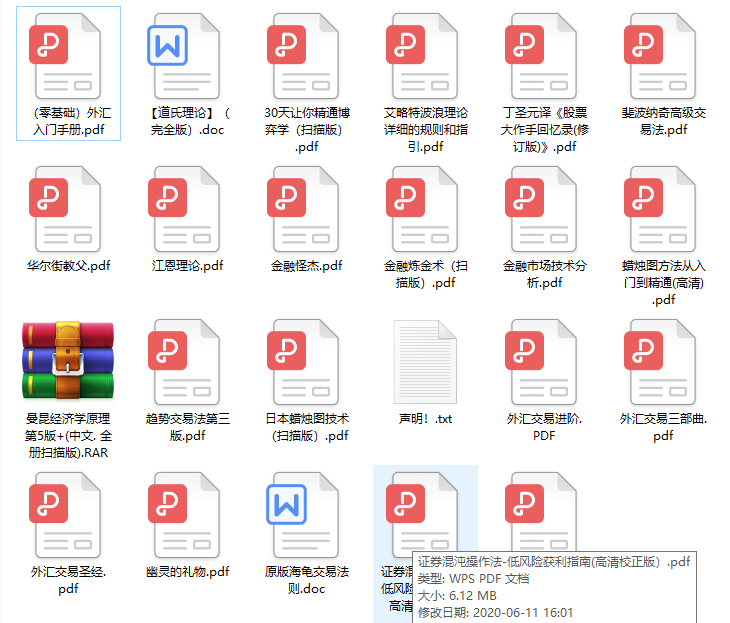The width and height of the screenshot is (730, 623).
Task: Click the 30天让你精通博弈学 PDF icon
Action: click(x=303, y=56)
